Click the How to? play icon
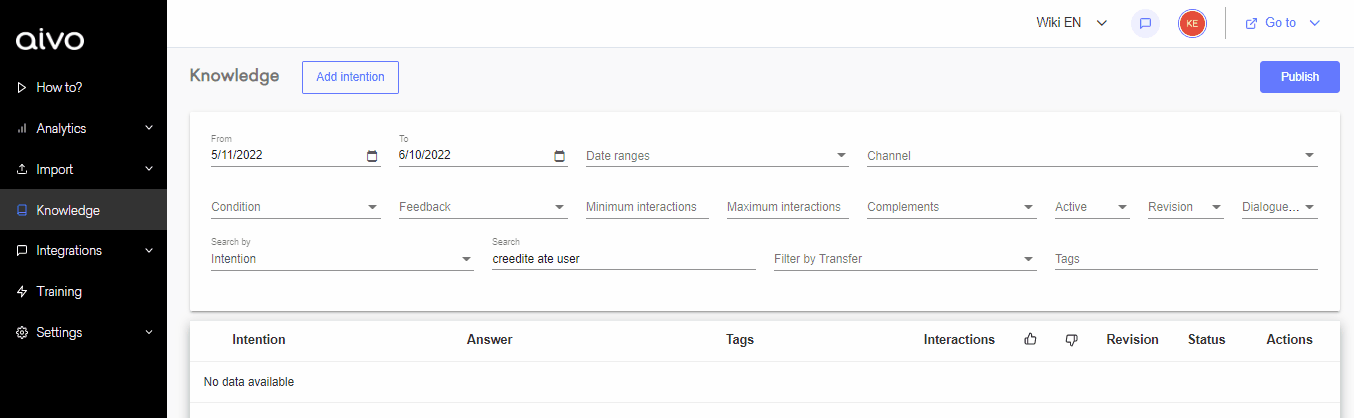This screenshot has width=1354, height=418. pos(22,88)
